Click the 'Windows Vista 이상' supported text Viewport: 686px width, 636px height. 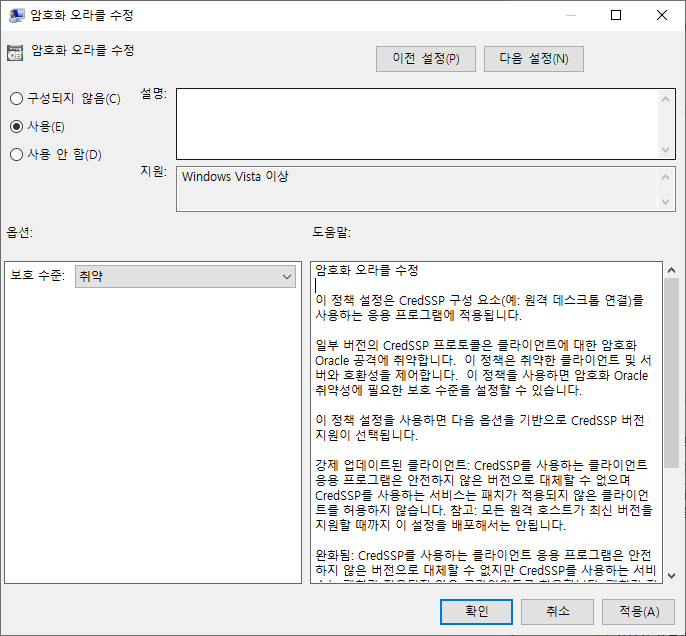coord(235,177)
